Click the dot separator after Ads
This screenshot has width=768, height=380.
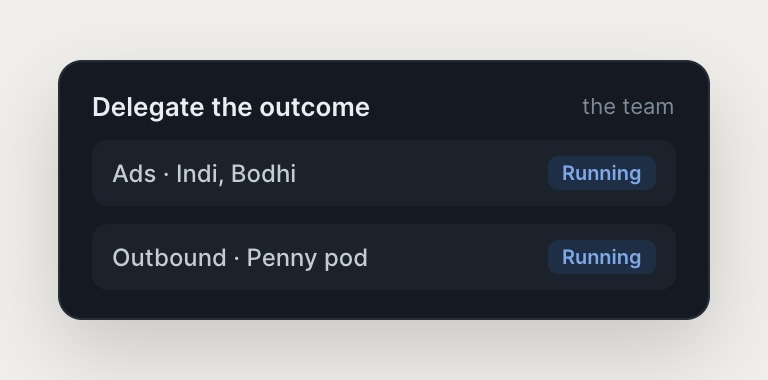[x=166, y=174]
